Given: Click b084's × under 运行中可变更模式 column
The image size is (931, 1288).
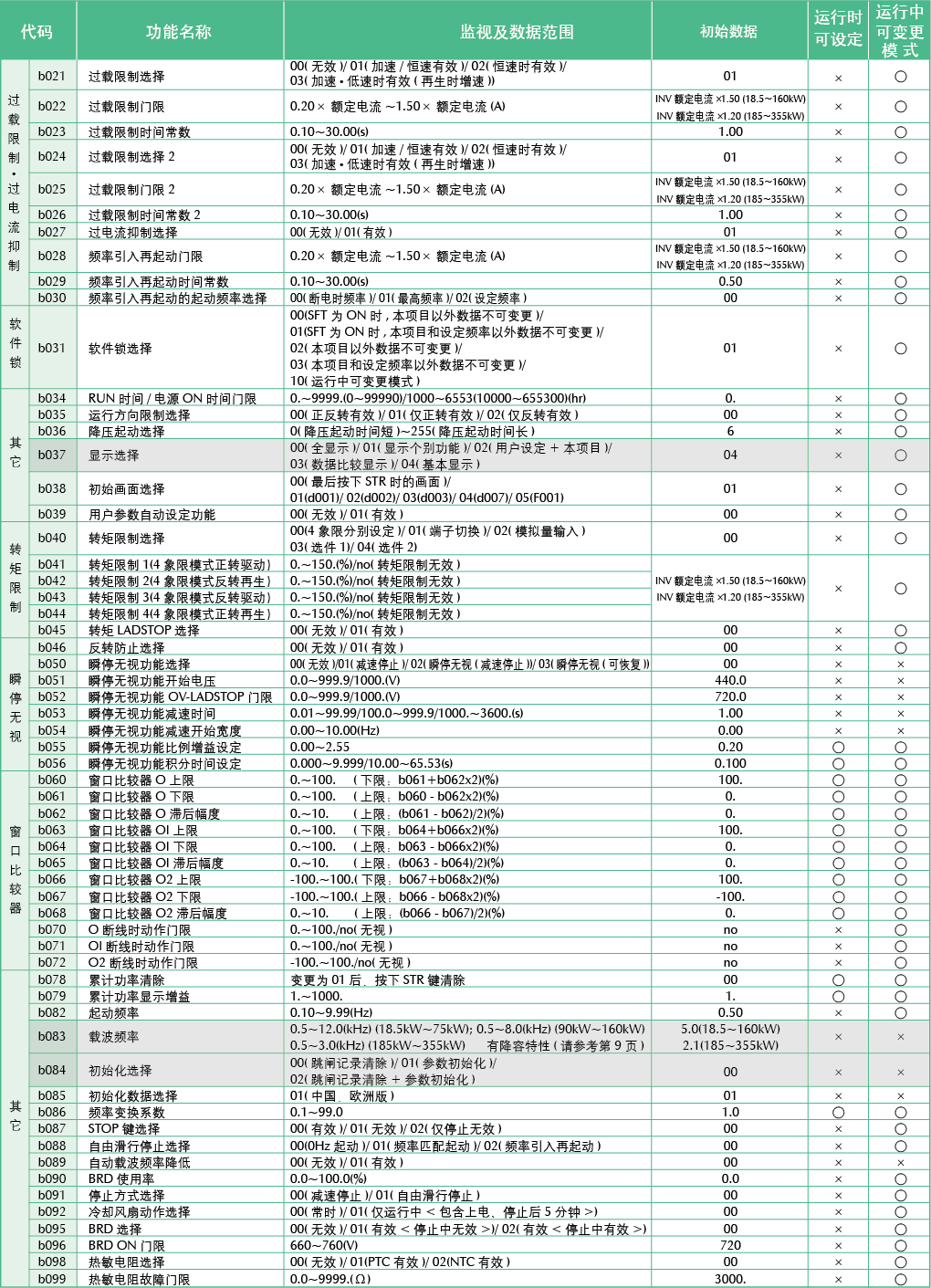Looking at the screenshot, I should pos(900,1072).
